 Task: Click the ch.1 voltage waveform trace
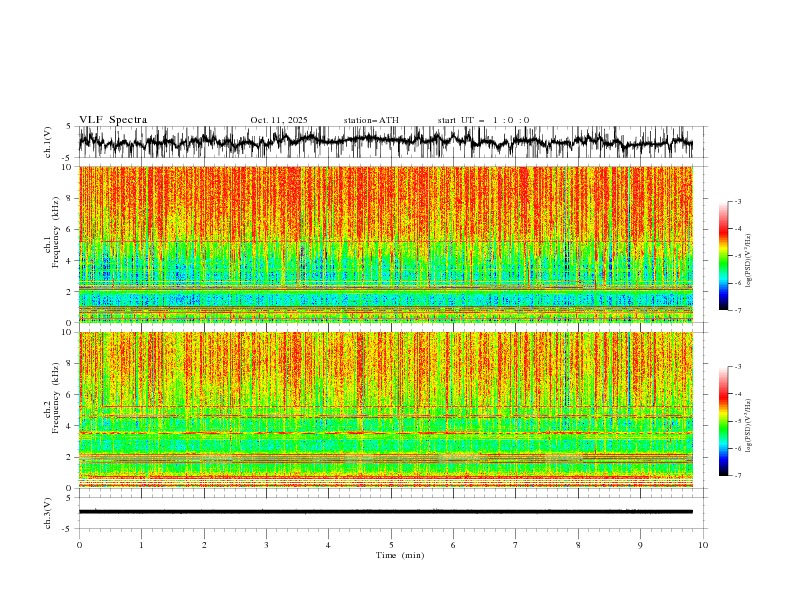386,141
